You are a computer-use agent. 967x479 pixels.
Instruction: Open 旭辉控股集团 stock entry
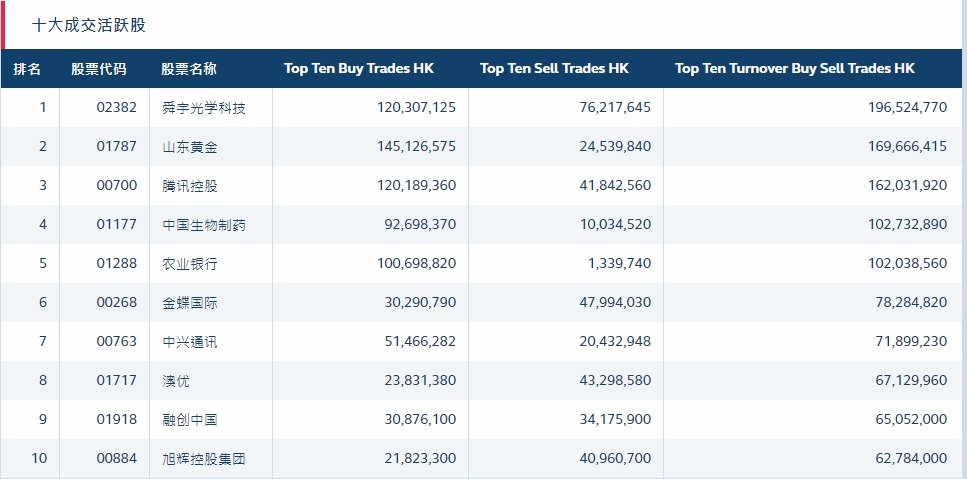point(203,459)
